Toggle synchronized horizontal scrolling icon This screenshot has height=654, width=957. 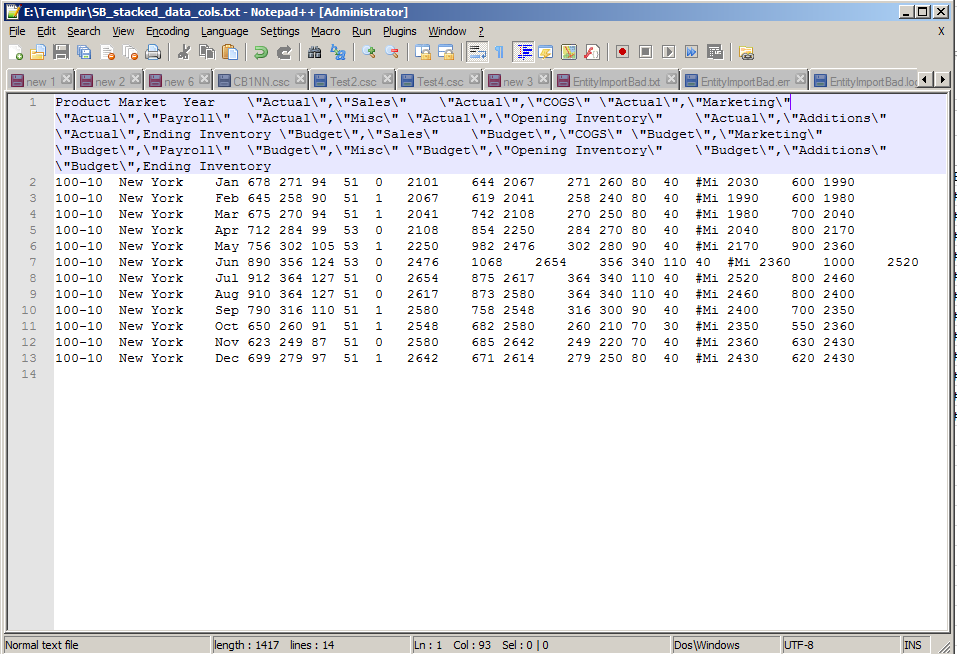coord(446,53)
